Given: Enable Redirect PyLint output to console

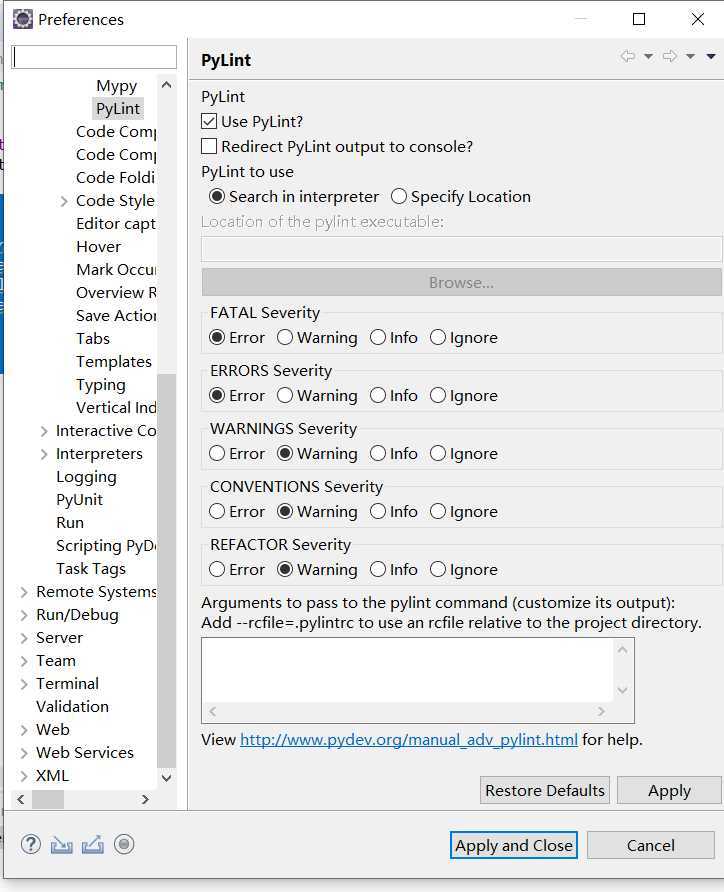Looking at the screenshot, I should pos(209,146).
